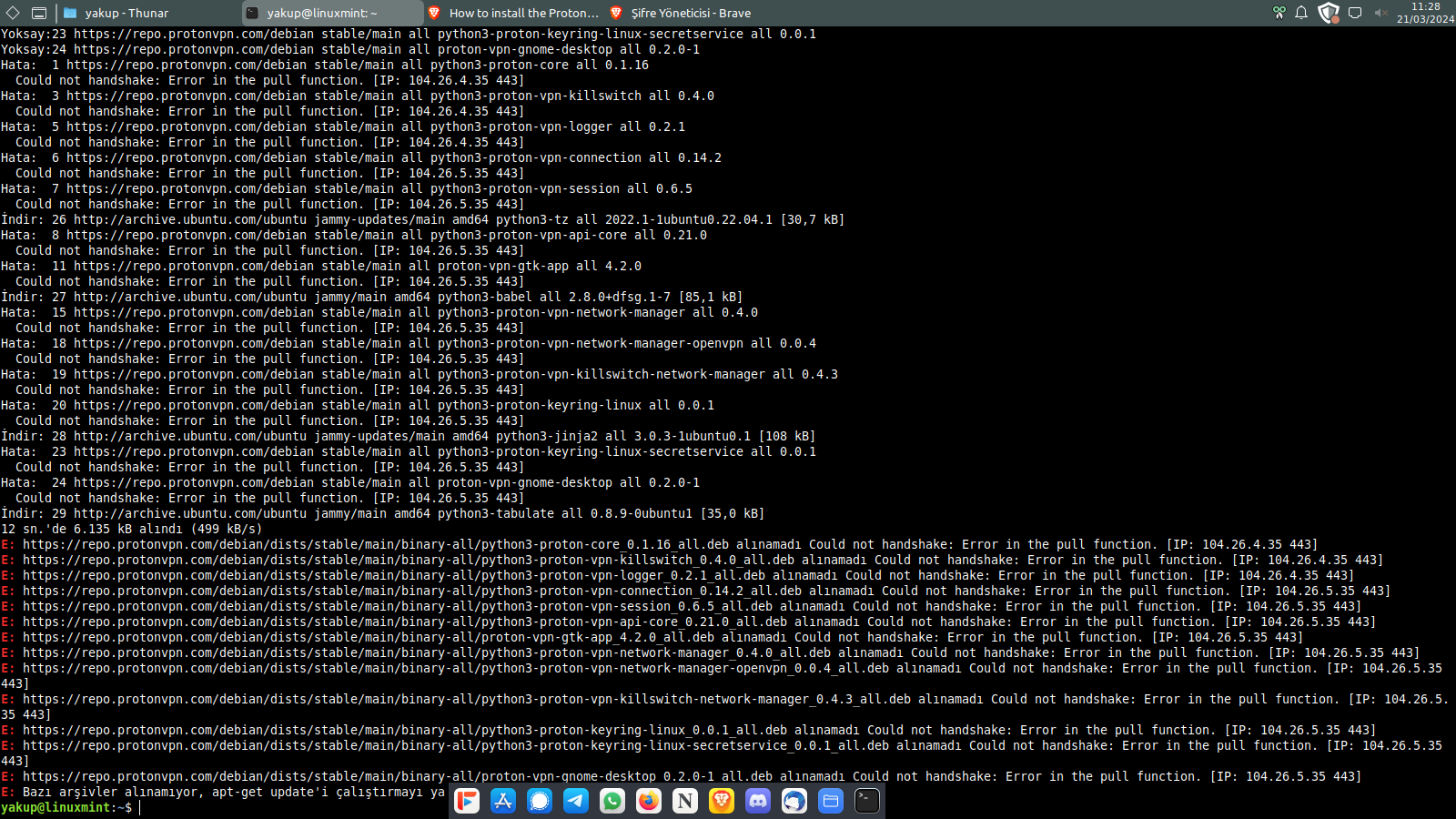1456x819 pixels.
Task: Click the shield update manager tray icon
Action: tap(1329, 13)
